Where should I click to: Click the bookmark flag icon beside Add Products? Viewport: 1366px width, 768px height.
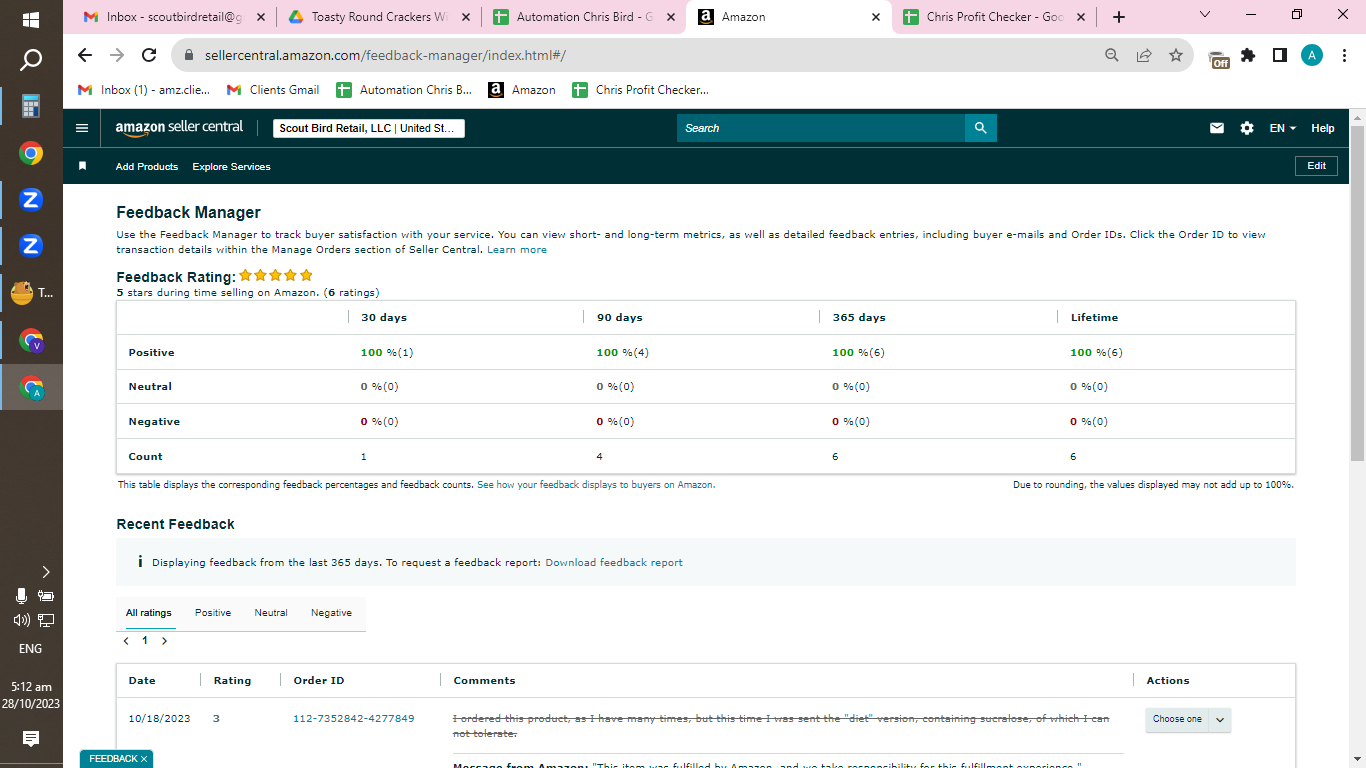pos(83,166)
